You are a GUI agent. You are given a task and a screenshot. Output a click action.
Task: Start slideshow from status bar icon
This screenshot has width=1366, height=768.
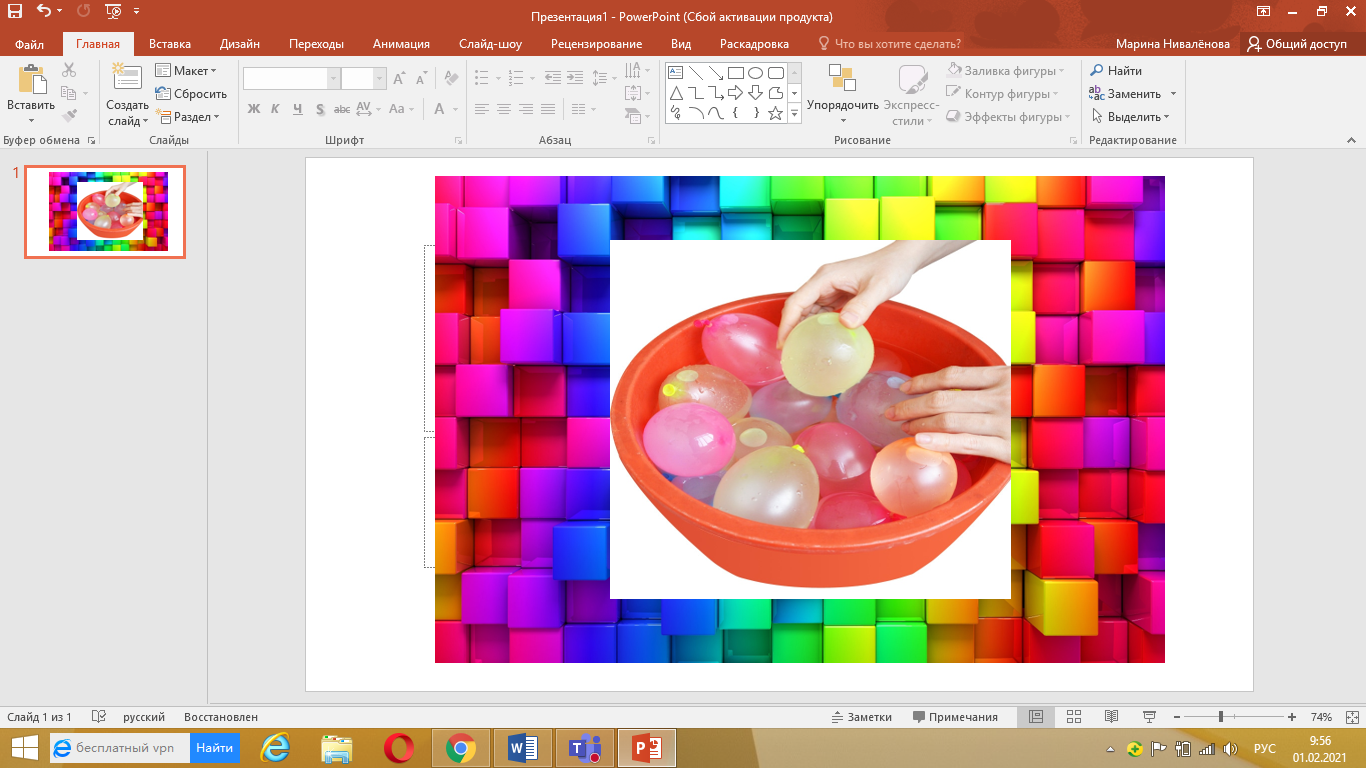click(1149, 717)
